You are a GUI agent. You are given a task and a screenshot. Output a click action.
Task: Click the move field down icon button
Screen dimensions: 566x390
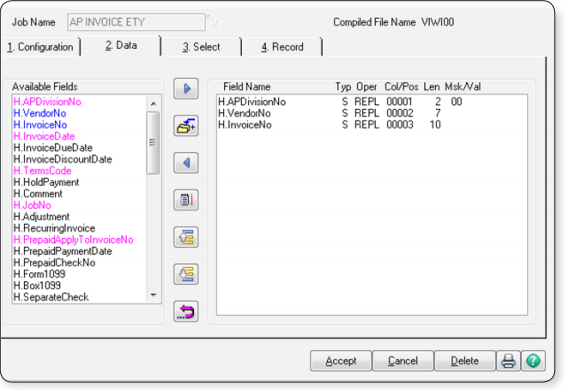186,274
